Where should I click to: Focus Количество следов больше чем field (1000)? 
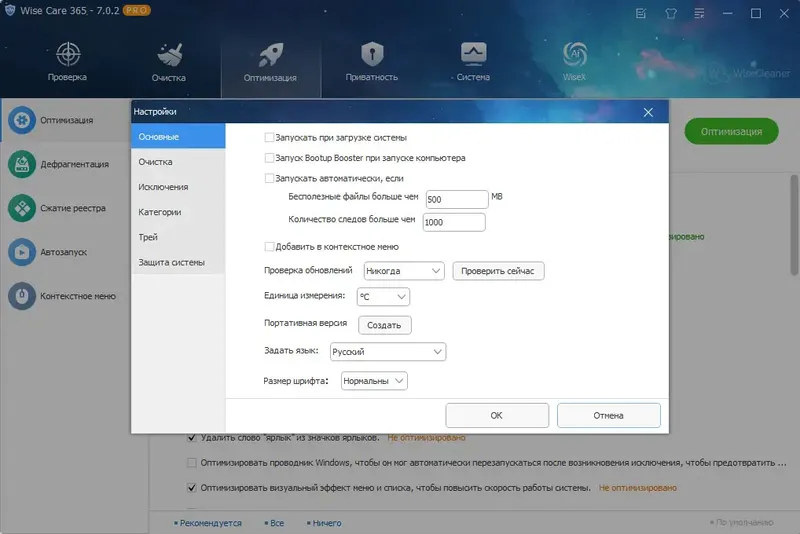coord(454,222)
